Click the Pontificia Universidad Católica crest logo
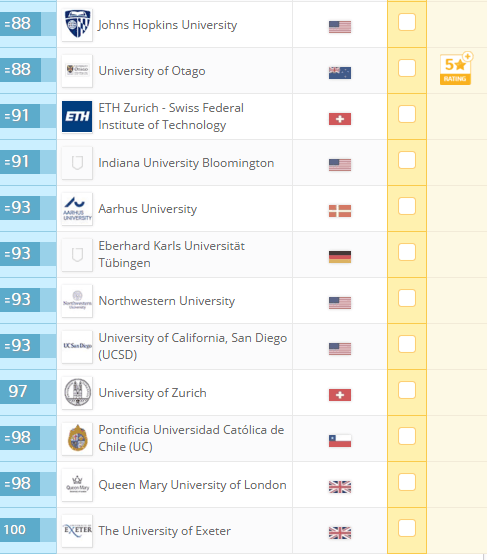Screen dimensions: 489x560 click(77, 438)
